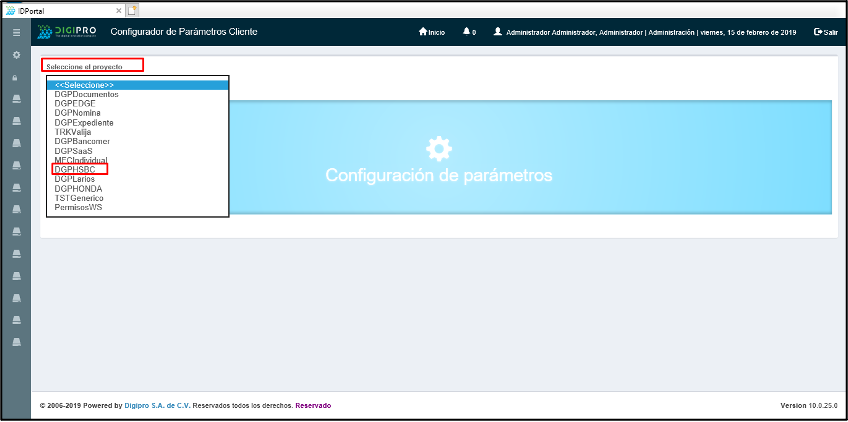Open the hamburger menu in the sidebar
Screen dimensions: 848x422
(16, 32)
